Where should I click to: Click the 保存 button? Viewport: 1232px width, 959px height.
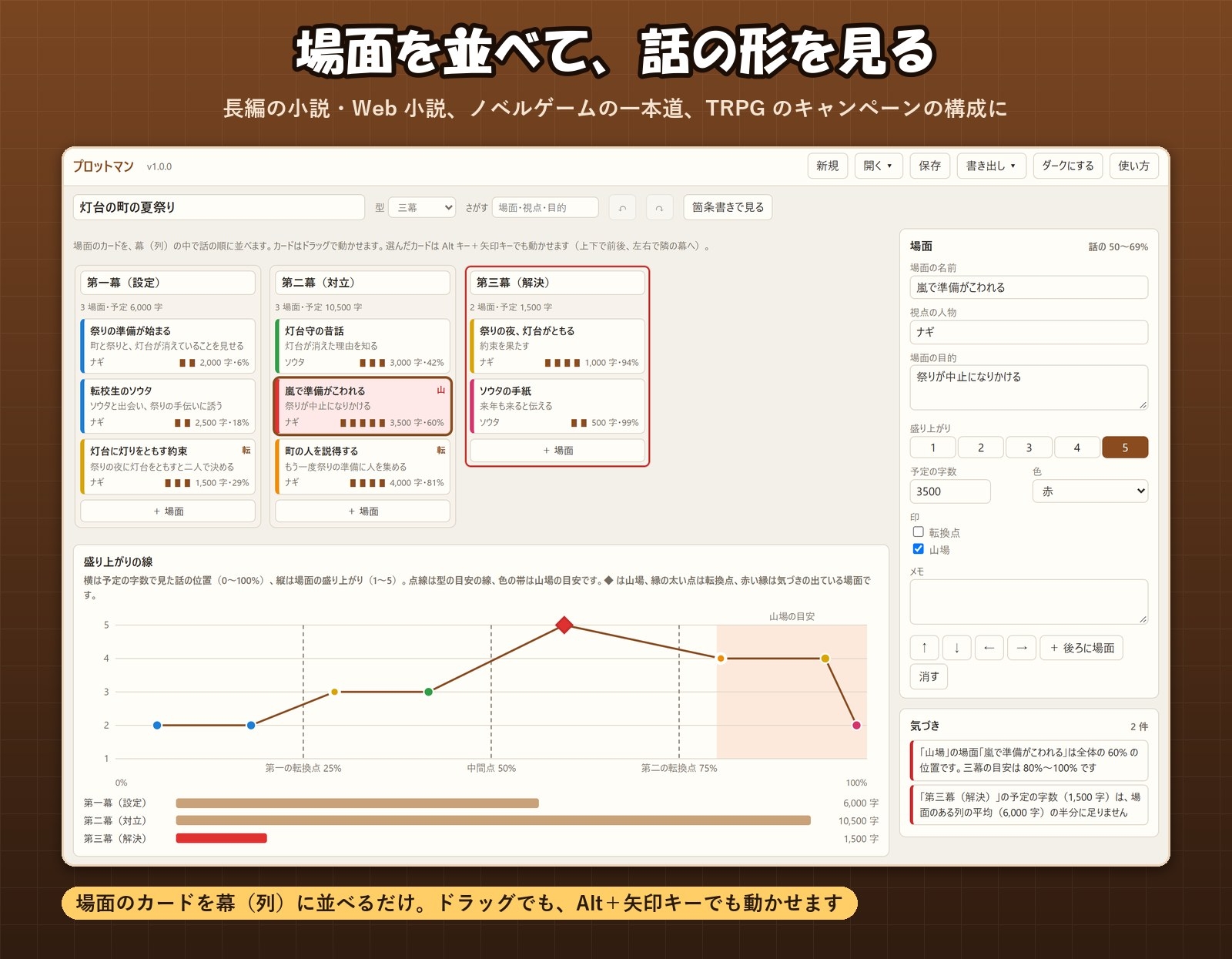[x=929, y=166]
